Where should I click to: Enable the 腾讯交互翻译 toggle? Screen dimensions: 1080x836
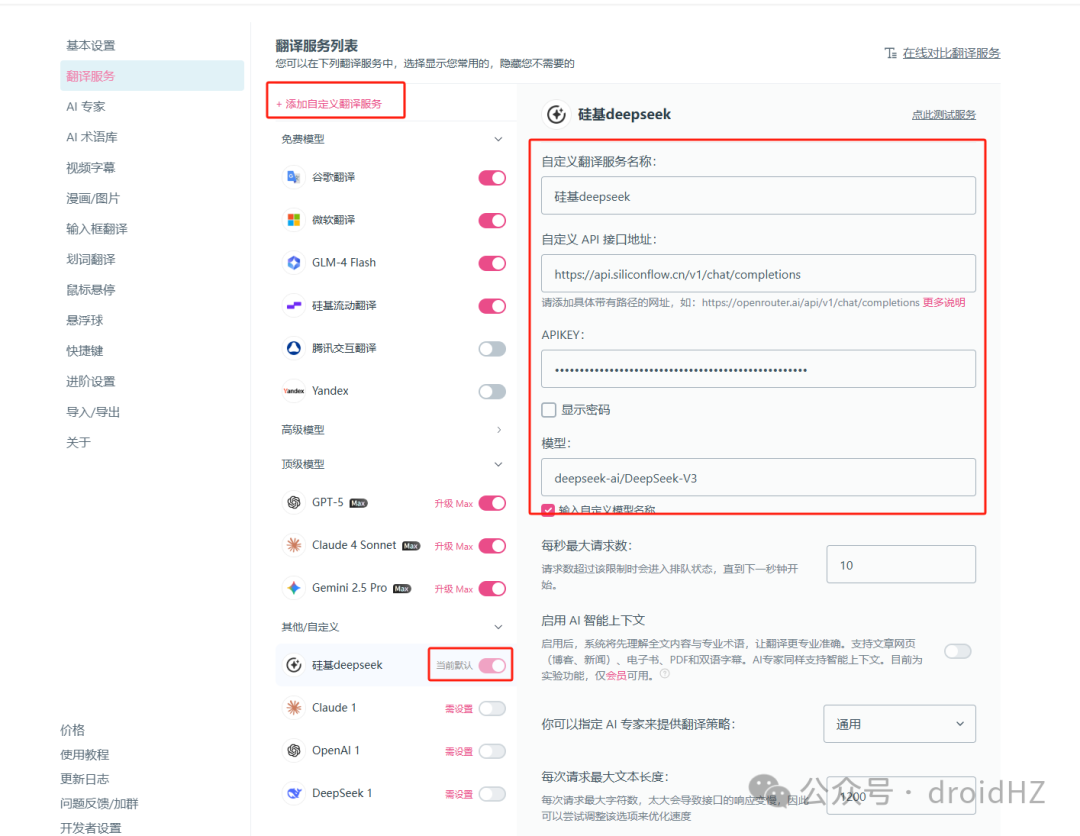tap(492, 348)
